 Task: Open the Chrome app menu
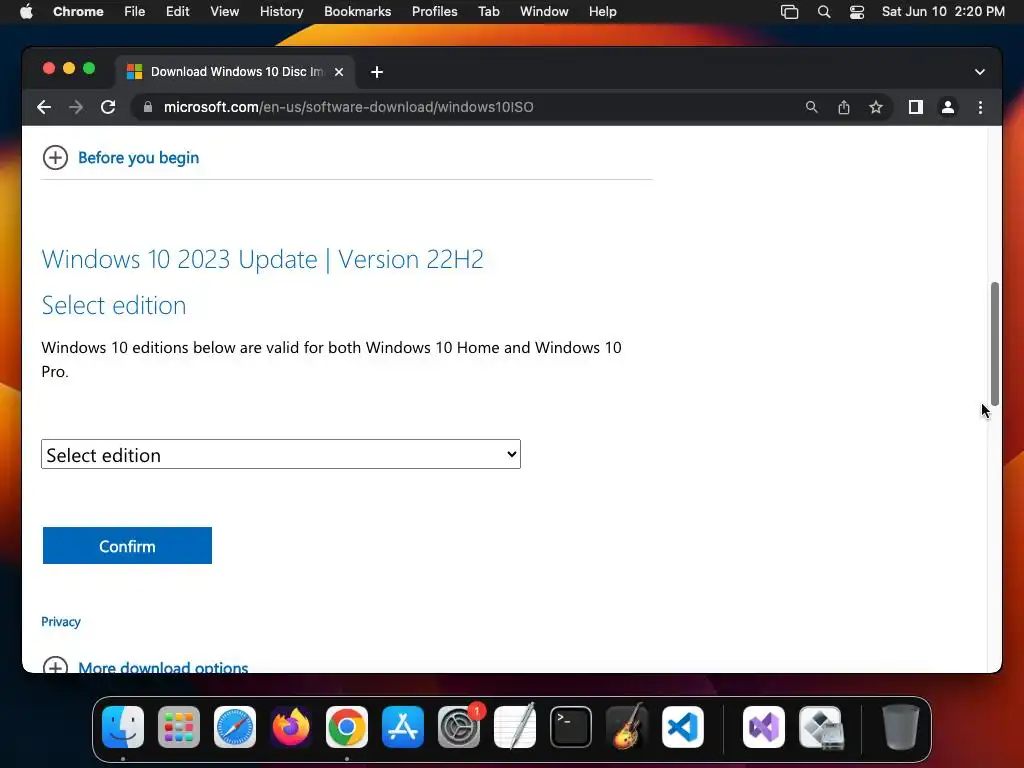[x=78, y=12]
